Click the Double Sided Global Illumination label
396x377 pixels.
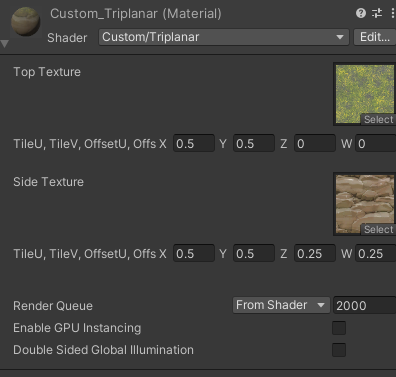[x=103, y=350]
